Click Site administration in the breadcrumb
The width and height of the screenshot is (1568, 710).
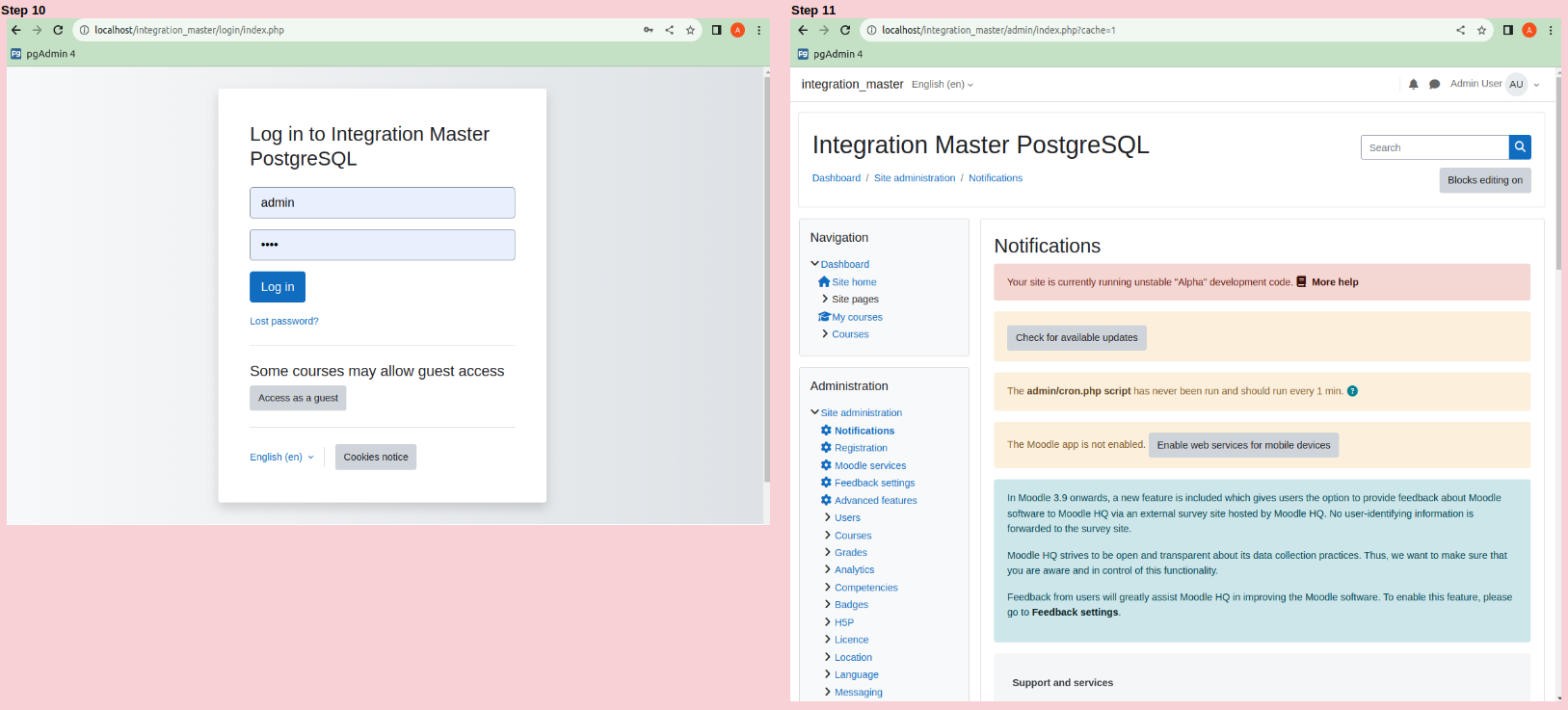point(915,178)
